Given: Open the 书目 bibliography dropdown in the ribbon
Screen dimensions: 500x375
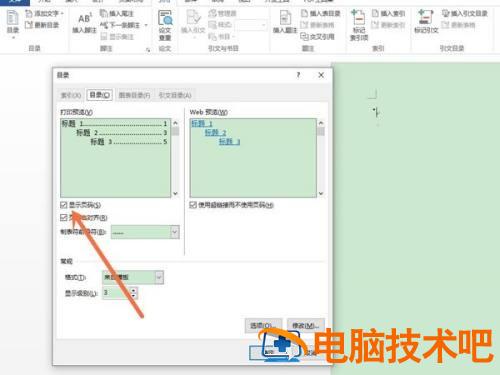Looking at the screenshot, I should 222,36.
